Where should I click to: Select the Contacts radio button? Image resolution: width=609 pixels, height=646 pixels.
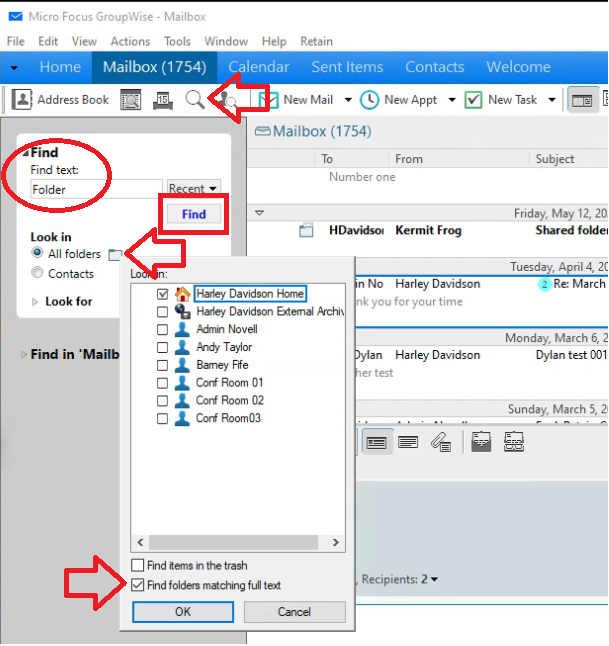37,272
